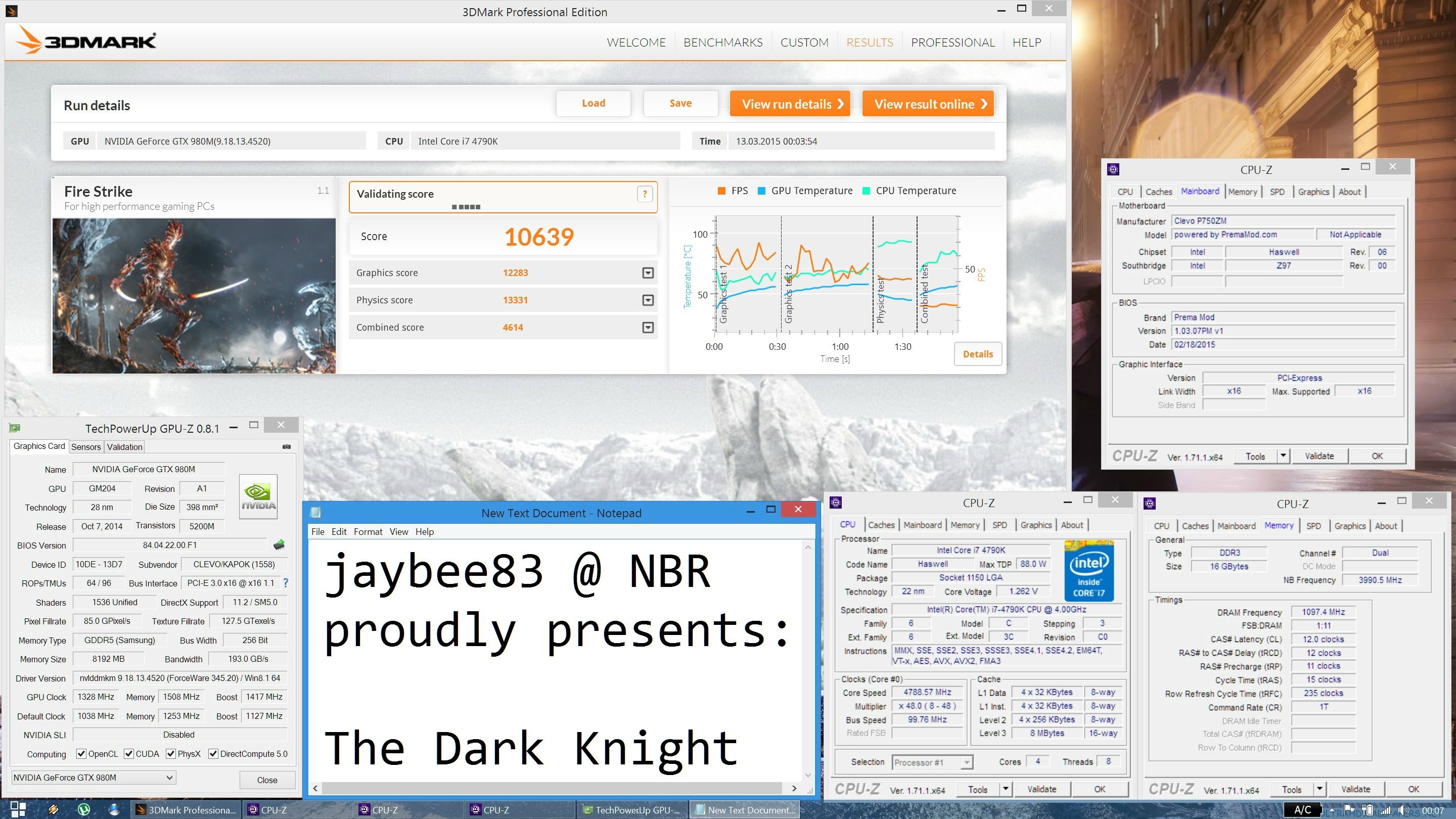Click the GPU-Z screenshot camera icon
Viewport: 1456px width, 819px height.
point(287,446)
